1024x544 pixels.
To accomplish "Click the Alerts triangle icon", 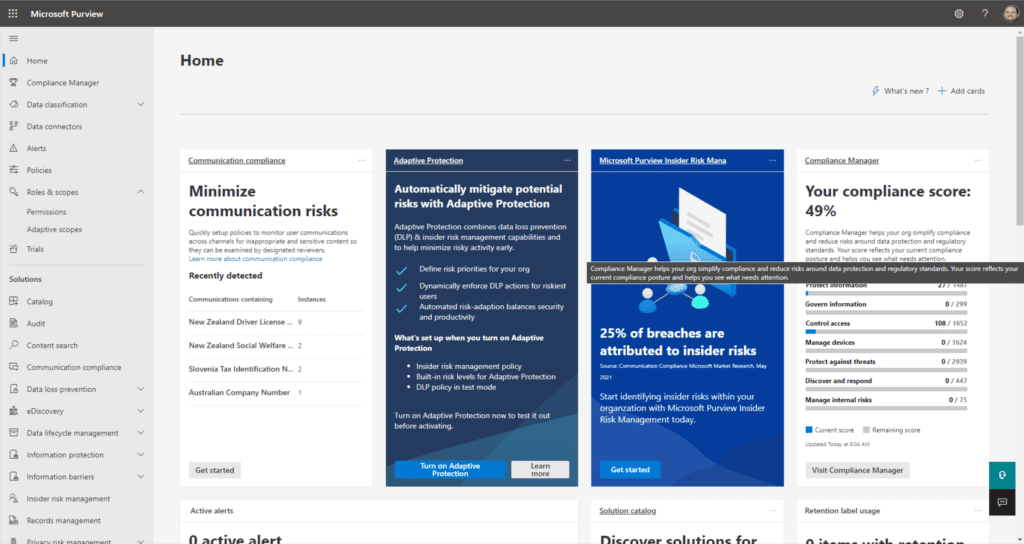I will [x=14, y=148].
